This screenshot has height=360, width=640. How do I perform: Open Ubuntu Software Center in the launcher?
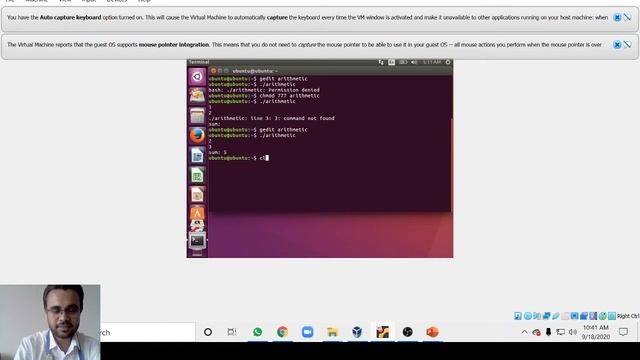pyautogui.click(x=197, y=213)
